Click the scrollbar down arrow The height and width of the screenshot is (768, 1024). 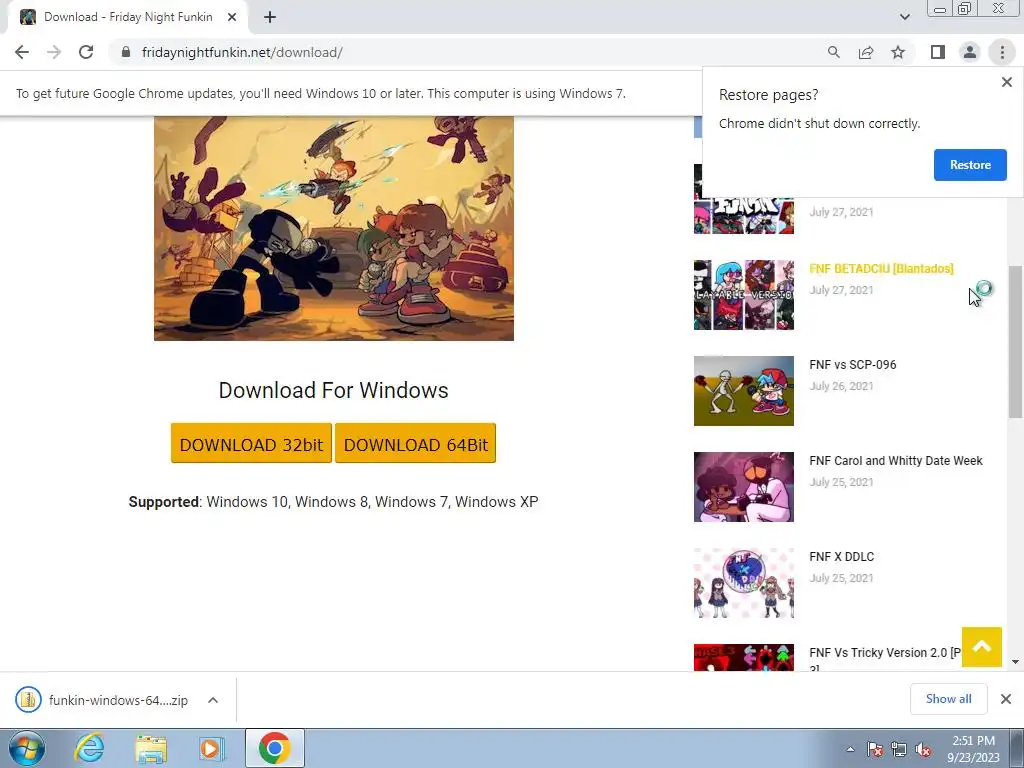click(x=1015, y=662)
